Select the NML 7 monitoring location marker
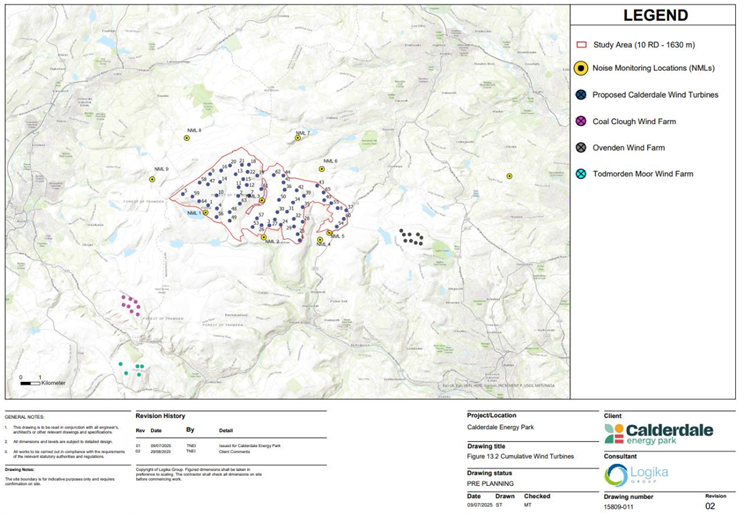This screenshot has width=752, height=513. pyautogui.click(x=296, y=139)
